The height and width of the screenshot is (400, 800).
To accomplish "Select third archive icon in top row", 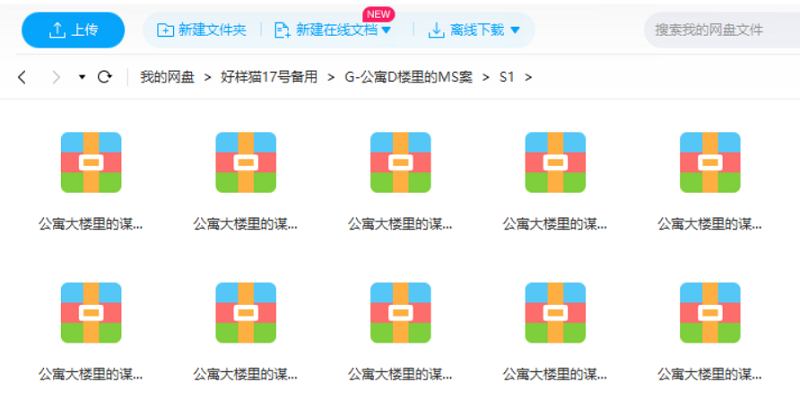I will pyautogui.click(x=401, y=162).
